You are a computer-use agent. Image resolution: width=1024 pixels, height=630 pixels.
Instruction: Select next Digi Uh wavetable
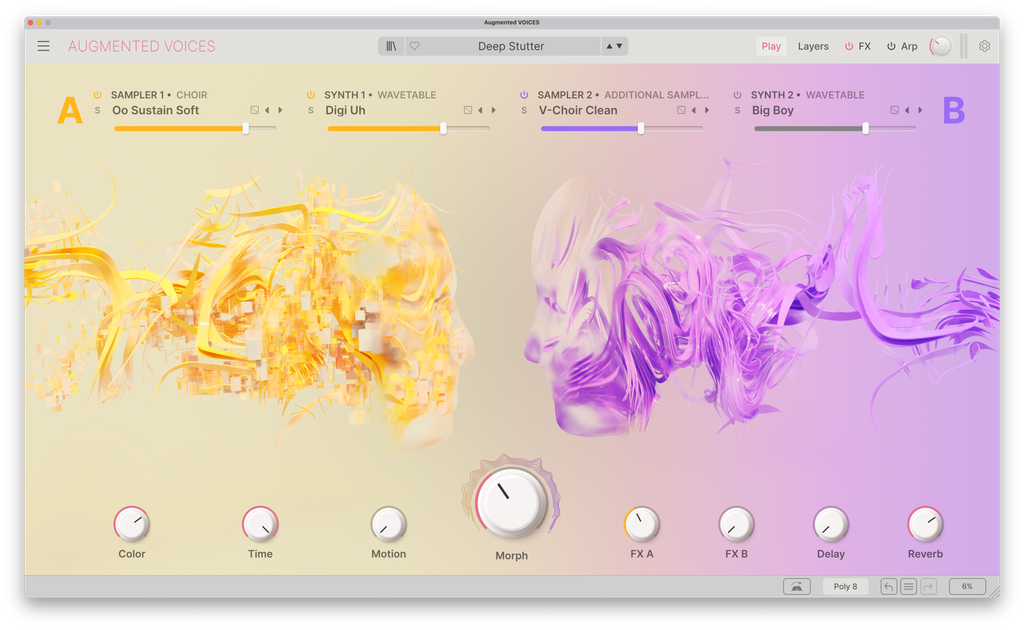(x=494, y=110)
